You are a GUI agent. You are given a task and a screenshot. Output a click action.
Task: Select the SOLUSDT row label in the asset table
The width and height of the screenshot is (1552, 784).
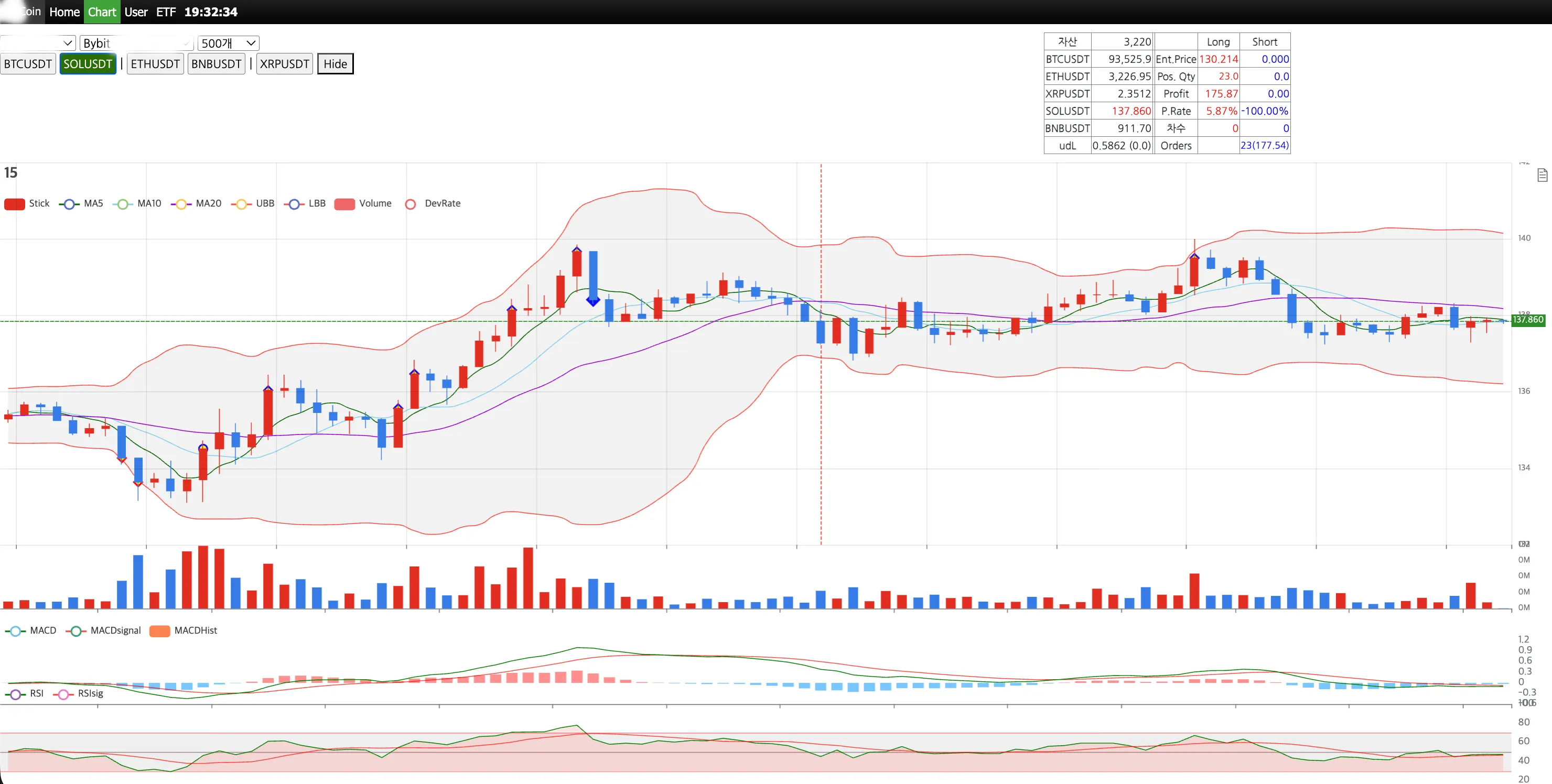(x=1068, y=111)
